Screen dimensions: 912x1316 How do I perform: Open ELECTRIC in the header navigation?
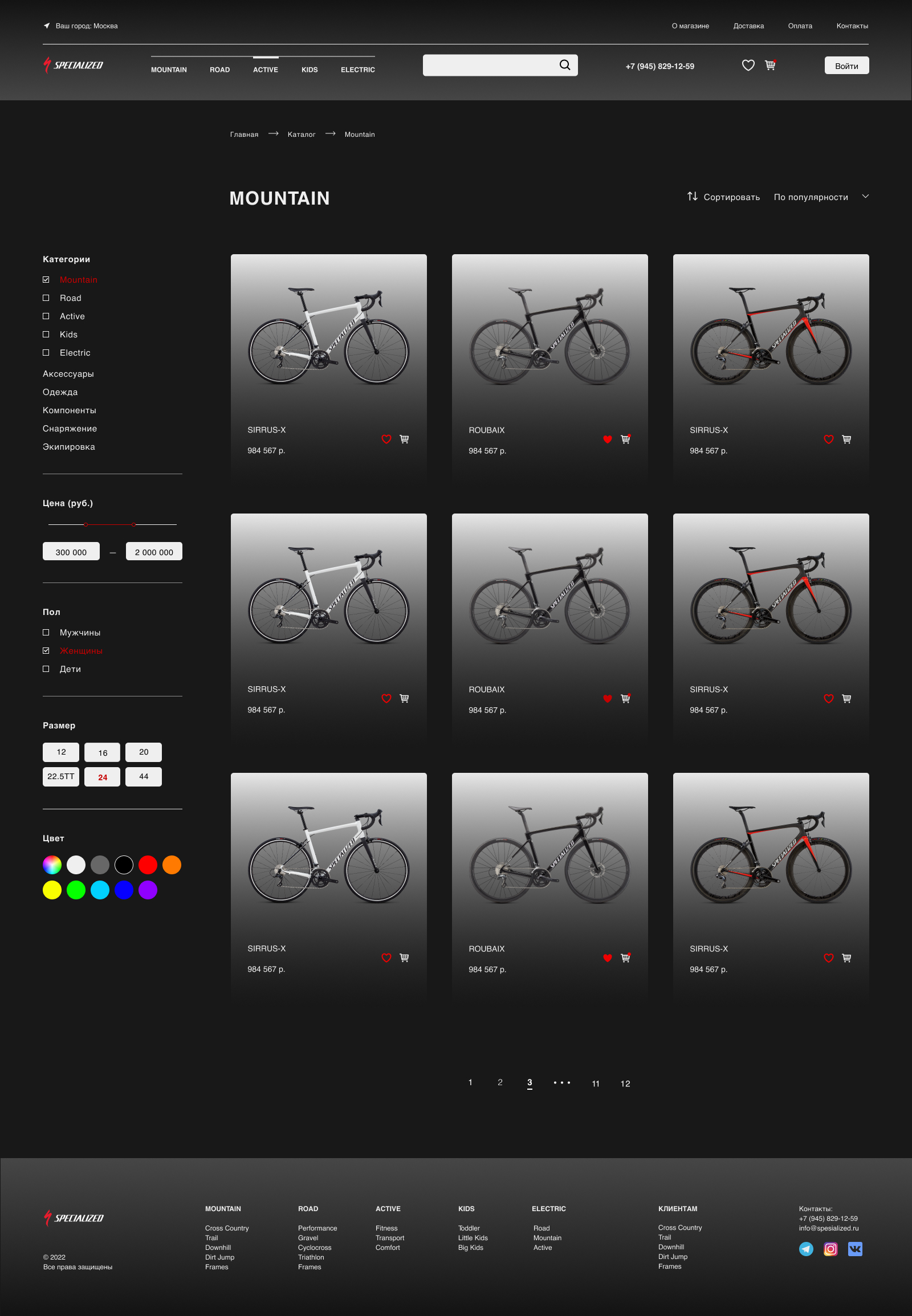pos(358,70)
